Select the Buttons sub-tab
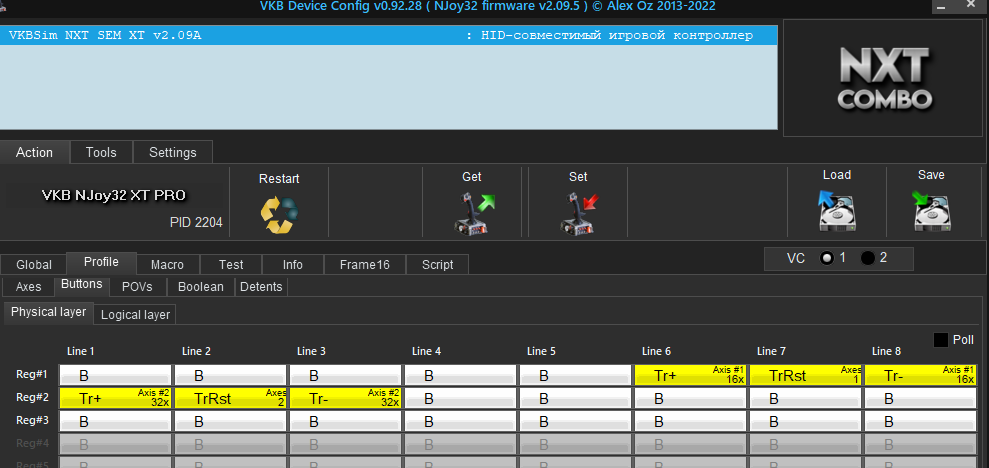989x468 pixels. pyautogui.click(x=82, y=284)
